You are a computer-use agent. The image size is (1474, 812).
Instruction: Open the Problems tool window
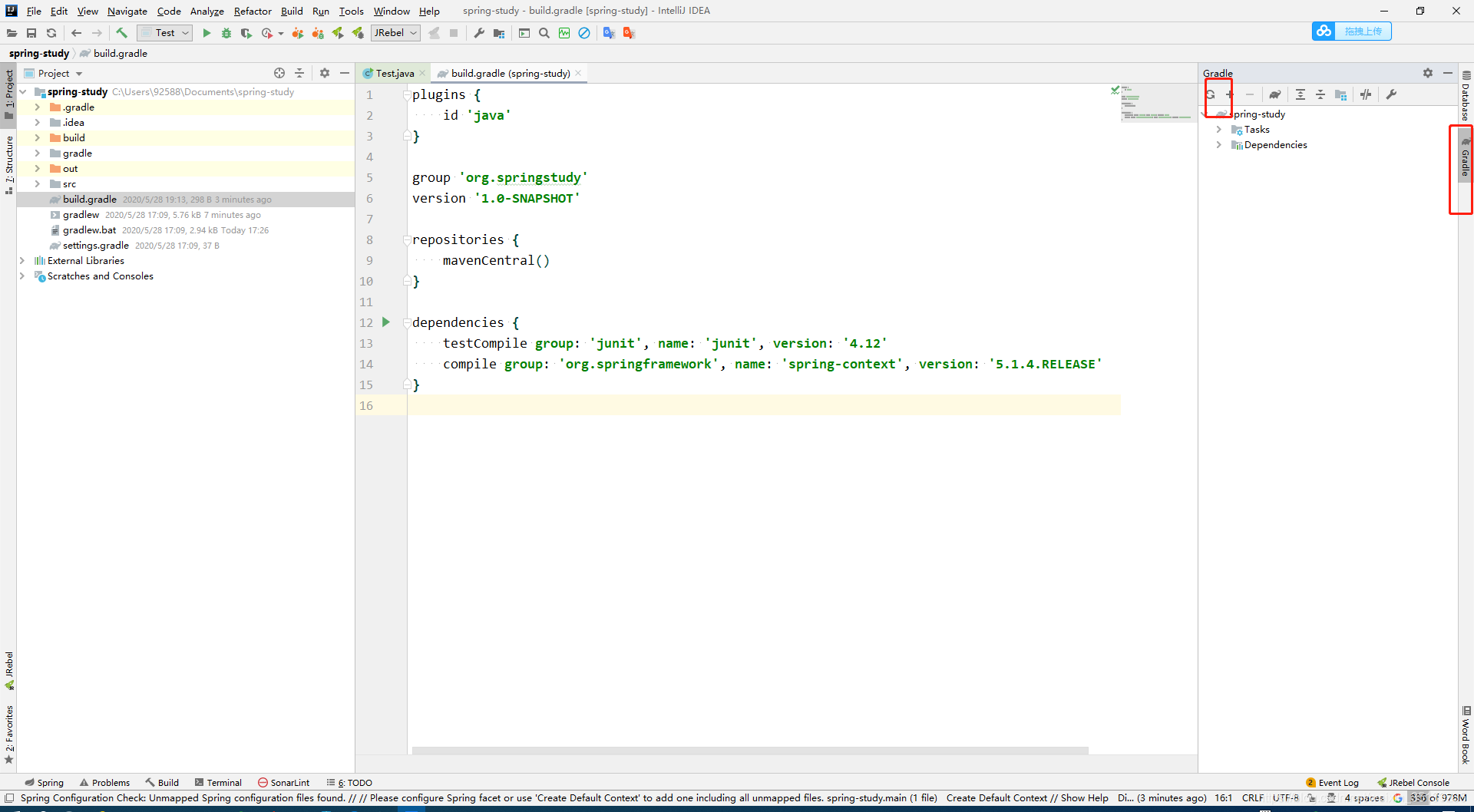click(x=104, y=782)
